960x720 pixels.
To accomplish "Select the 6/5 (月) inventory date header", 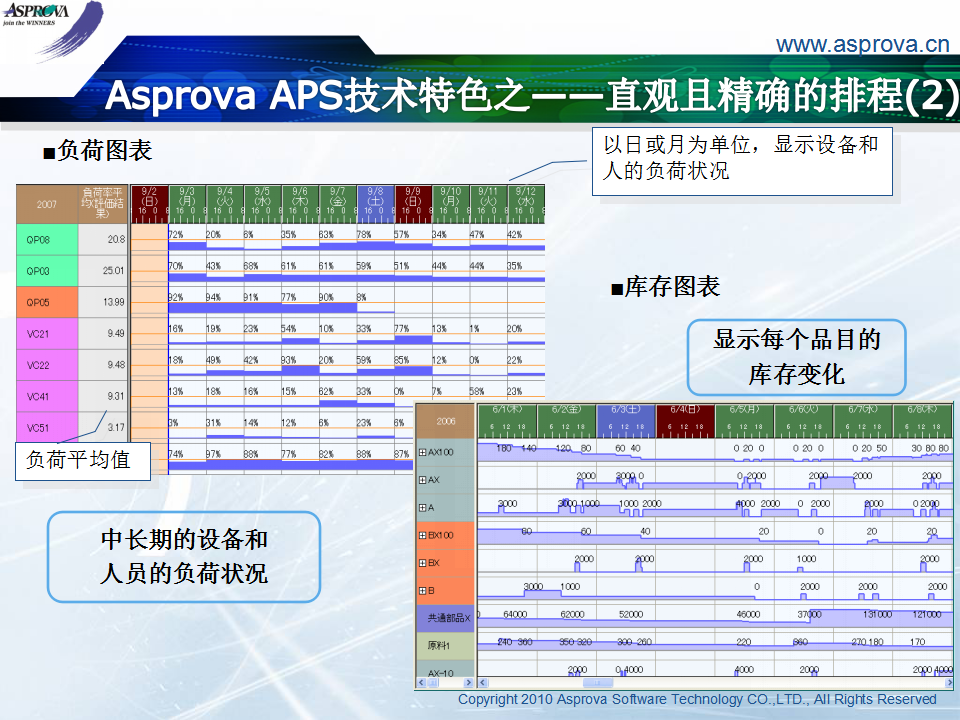I will click(x=744, y=421).
